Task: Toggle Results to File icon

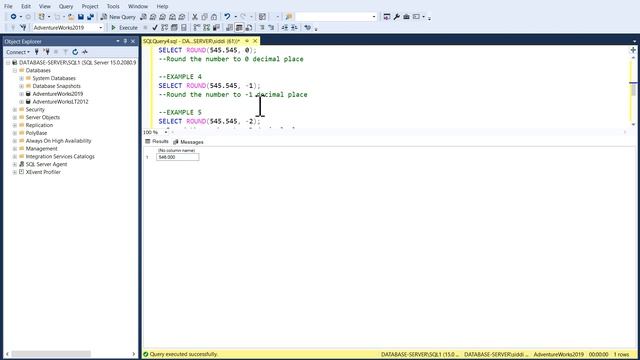Action: point(249,27)
